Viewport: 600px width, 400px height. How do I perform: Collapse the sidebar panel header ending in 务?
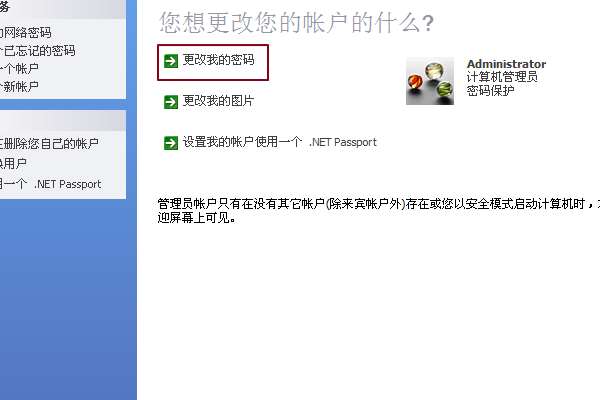pos(63,9)
